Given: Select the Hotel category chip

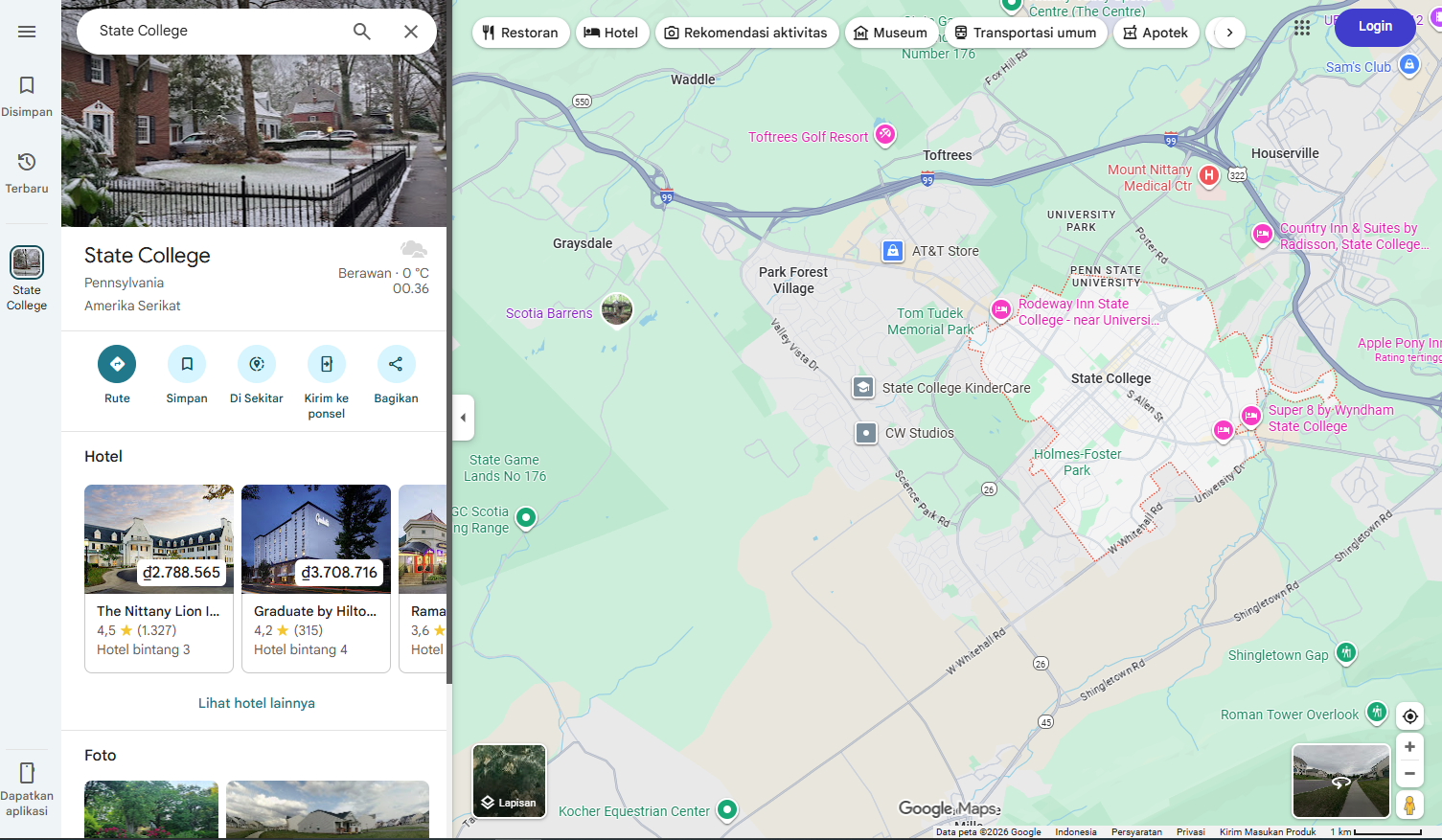Looking at the screenshot, I should pyautogui.click(x=611, y=33).
